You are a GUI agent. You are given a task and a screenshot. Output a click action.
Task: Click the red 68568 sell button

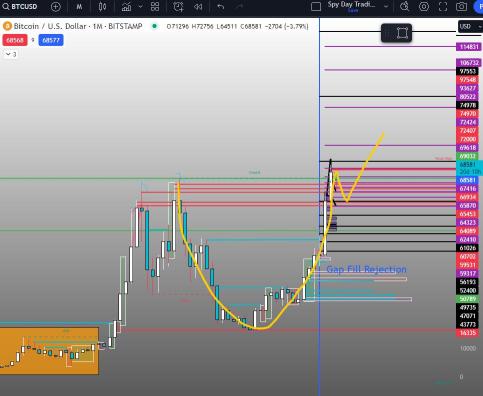coord(15,40)
